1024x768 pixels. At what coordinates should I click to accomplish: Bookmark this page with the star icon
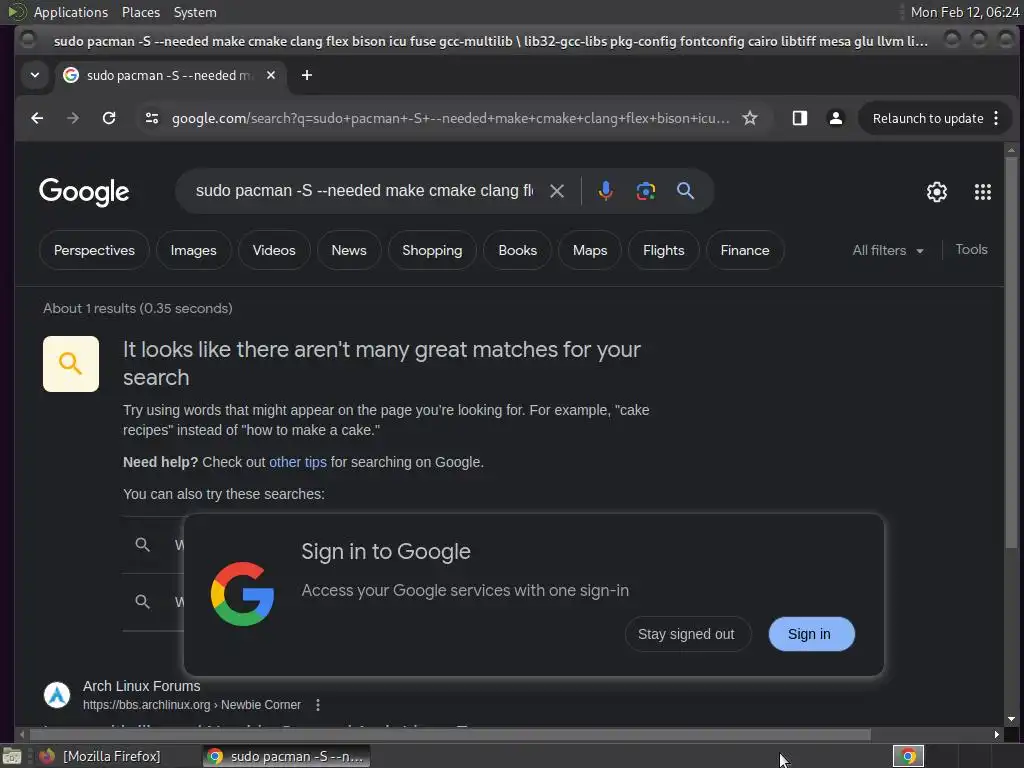point(750,118)
